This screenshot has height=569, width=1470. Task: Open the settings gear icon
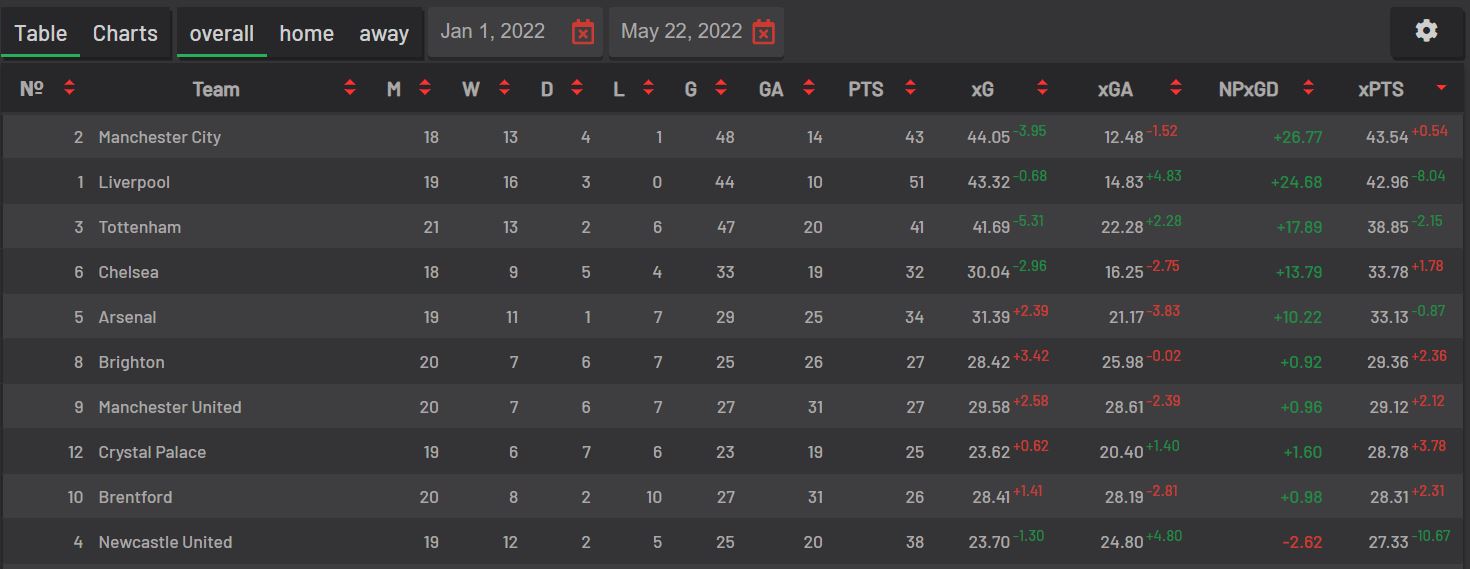pyautogui.click(x=1426, y=31)
